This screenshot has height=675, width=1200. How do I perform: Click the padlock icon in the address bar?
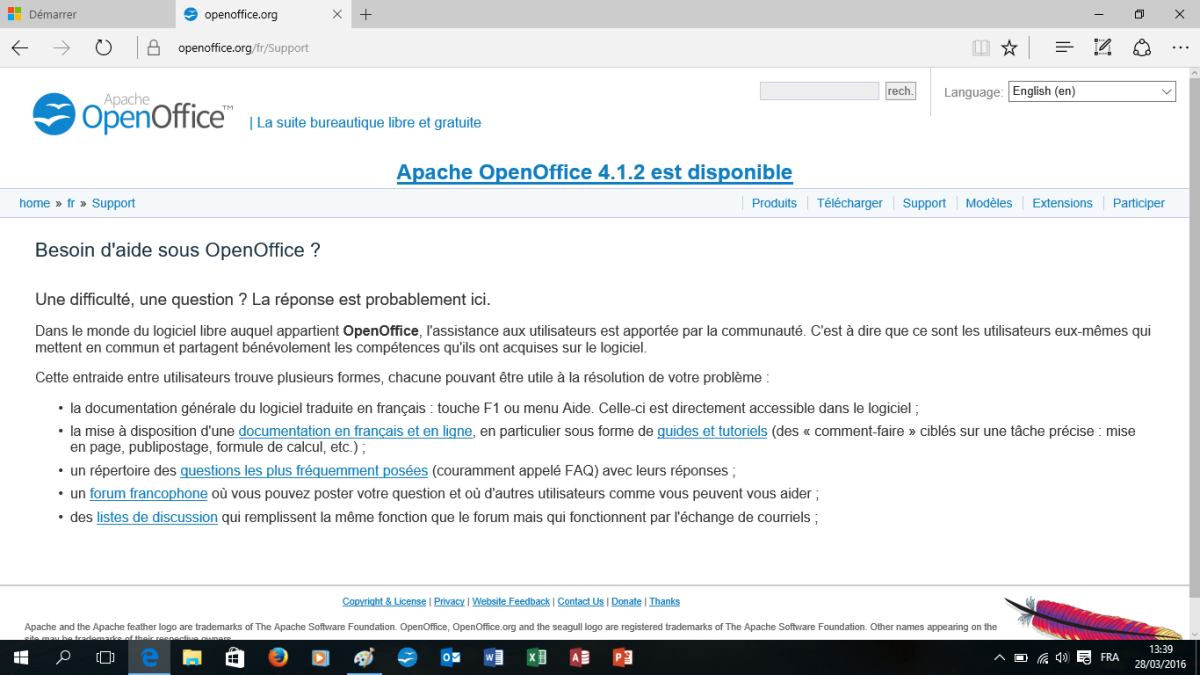pos(153,48)
